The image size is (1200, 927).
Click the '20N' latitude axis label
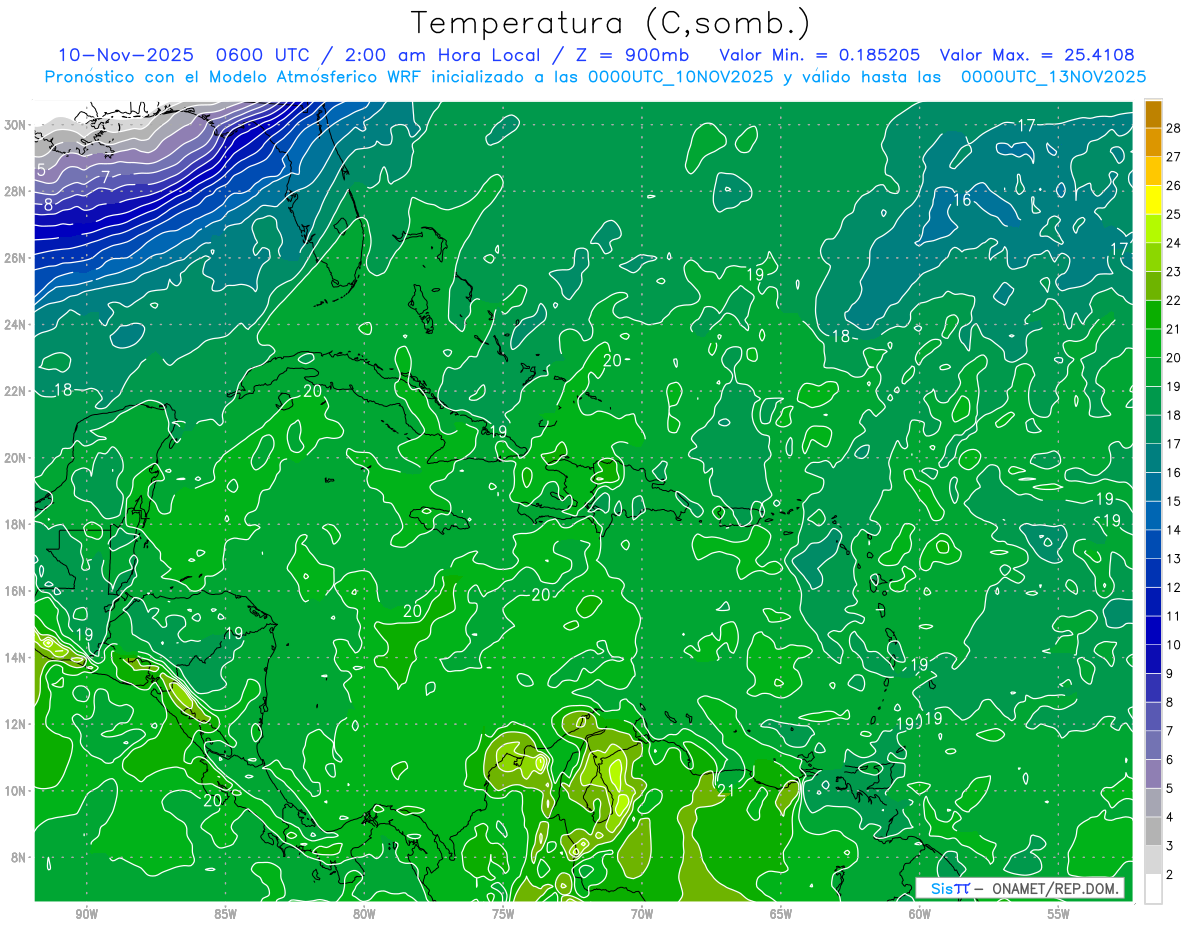[16, 458]
